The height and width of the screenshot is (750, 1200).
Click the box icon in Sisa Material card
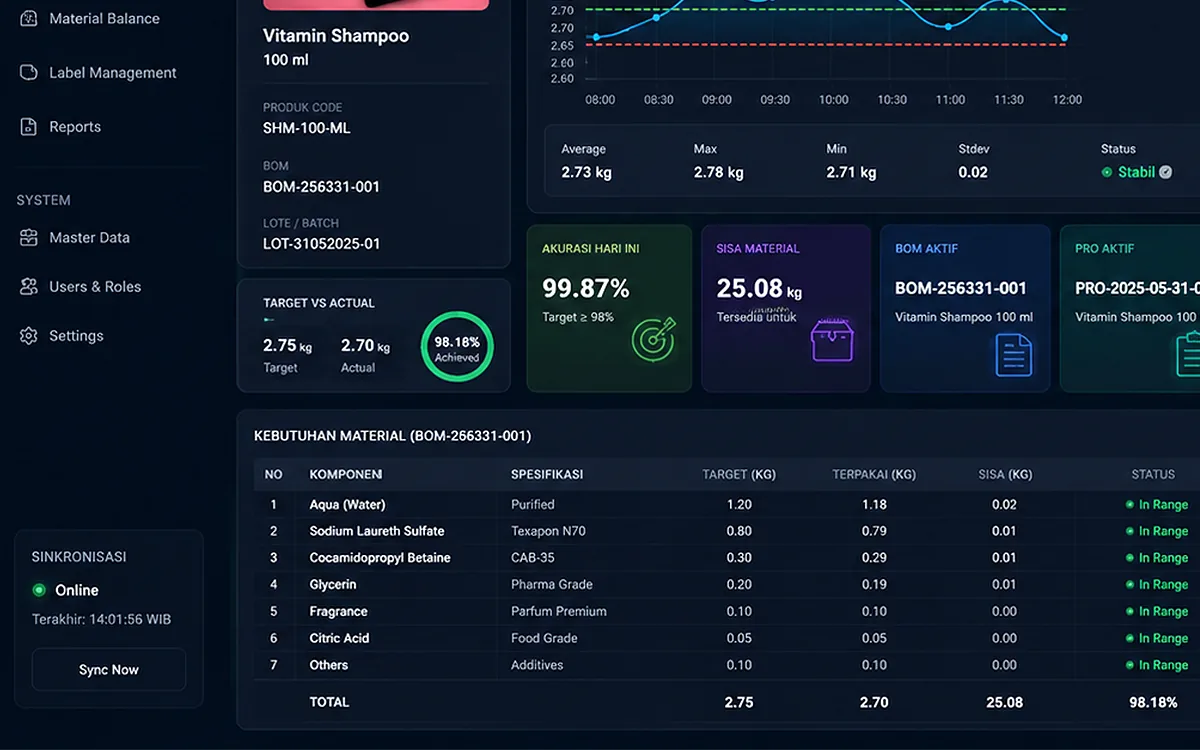(832, 340)
